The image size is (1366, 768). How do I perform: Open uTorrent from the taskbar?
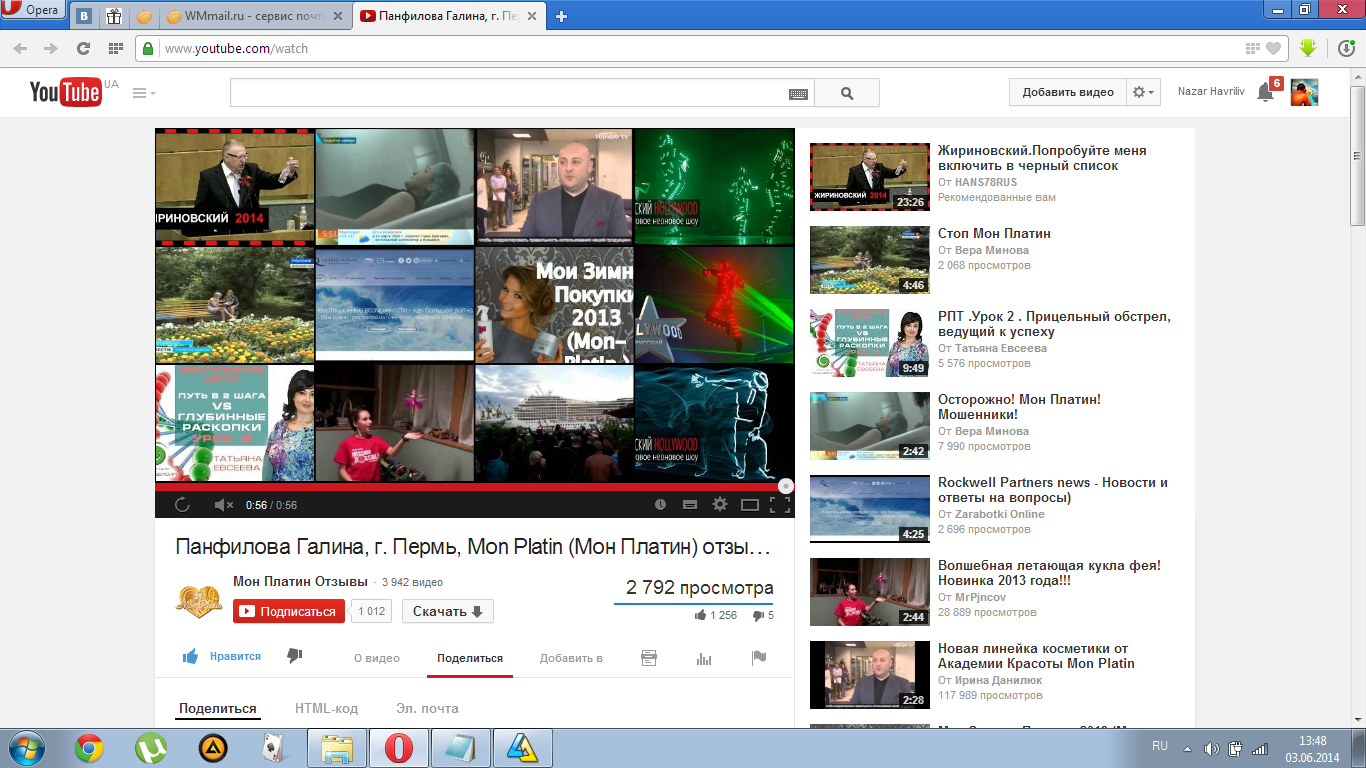point(151,748)
